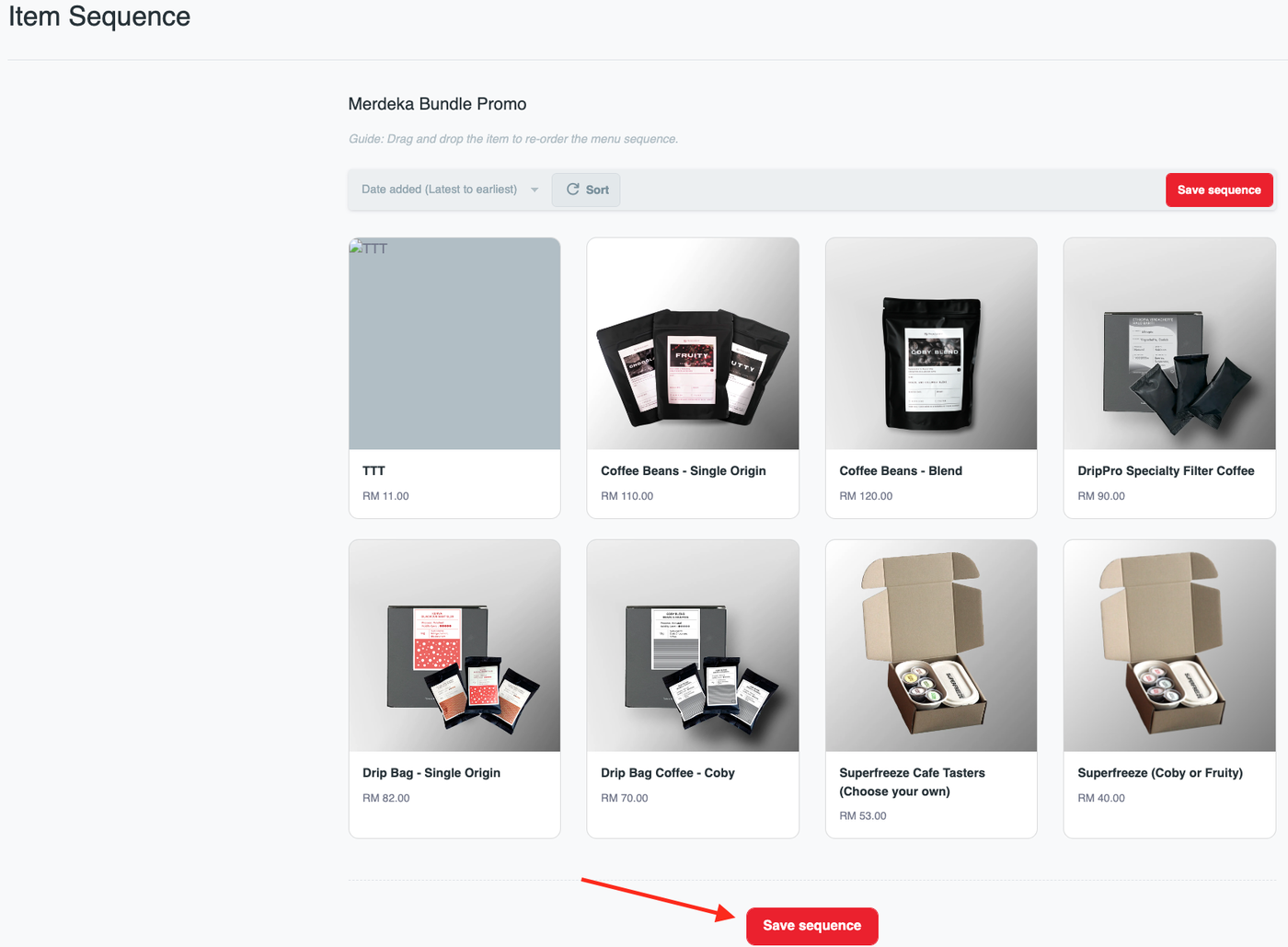This screenshot has height=947, width=1288.
Task: Click the Coffee Beans - Single Origin title
Action: [x=684, y=471]
